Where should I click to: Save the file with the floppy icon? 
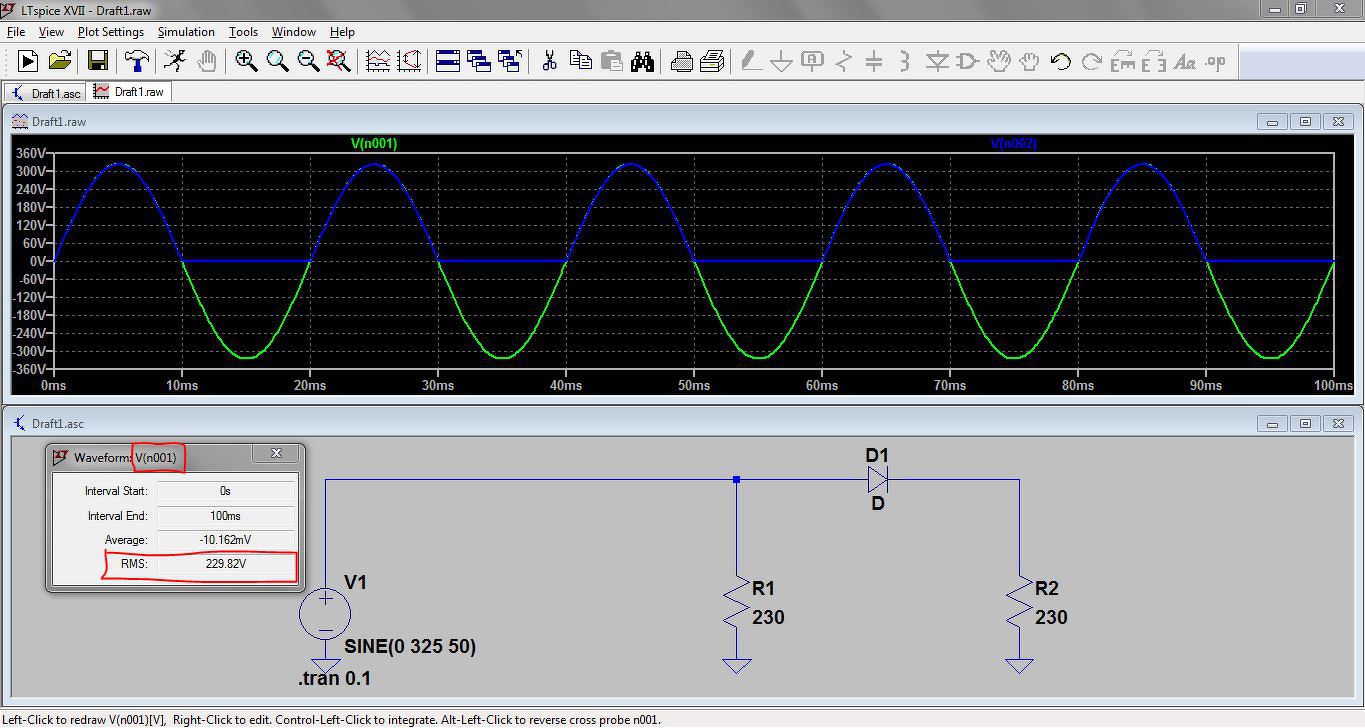97,62
